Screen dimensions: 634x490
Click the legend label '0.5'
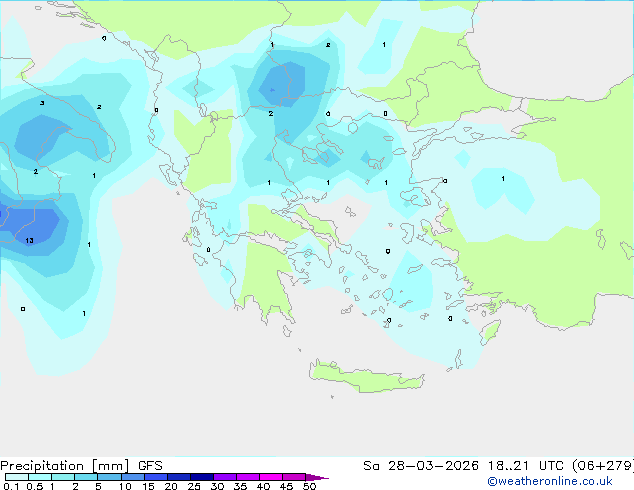(35, 486)
